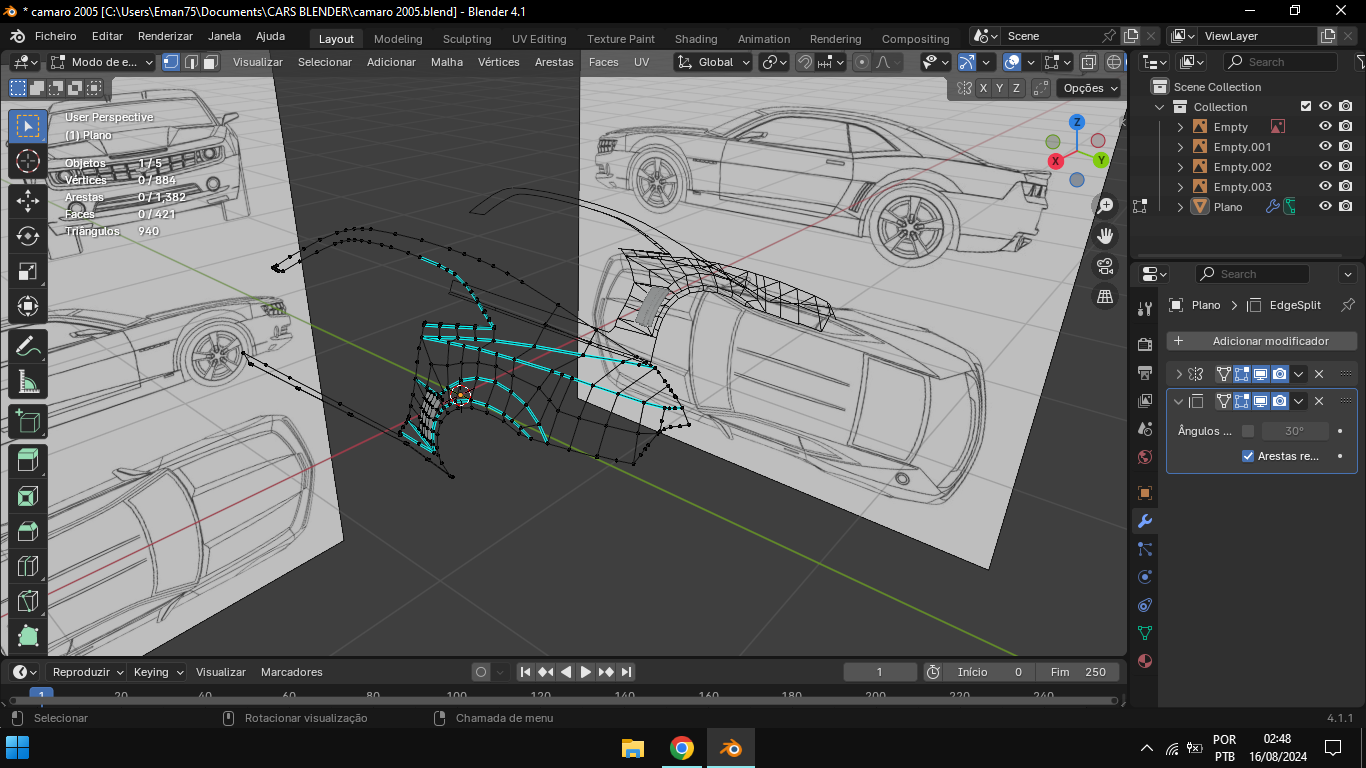1366x768 pixels.
Task: Toggle the camera view icon
Action: (x=1105, y=266)
